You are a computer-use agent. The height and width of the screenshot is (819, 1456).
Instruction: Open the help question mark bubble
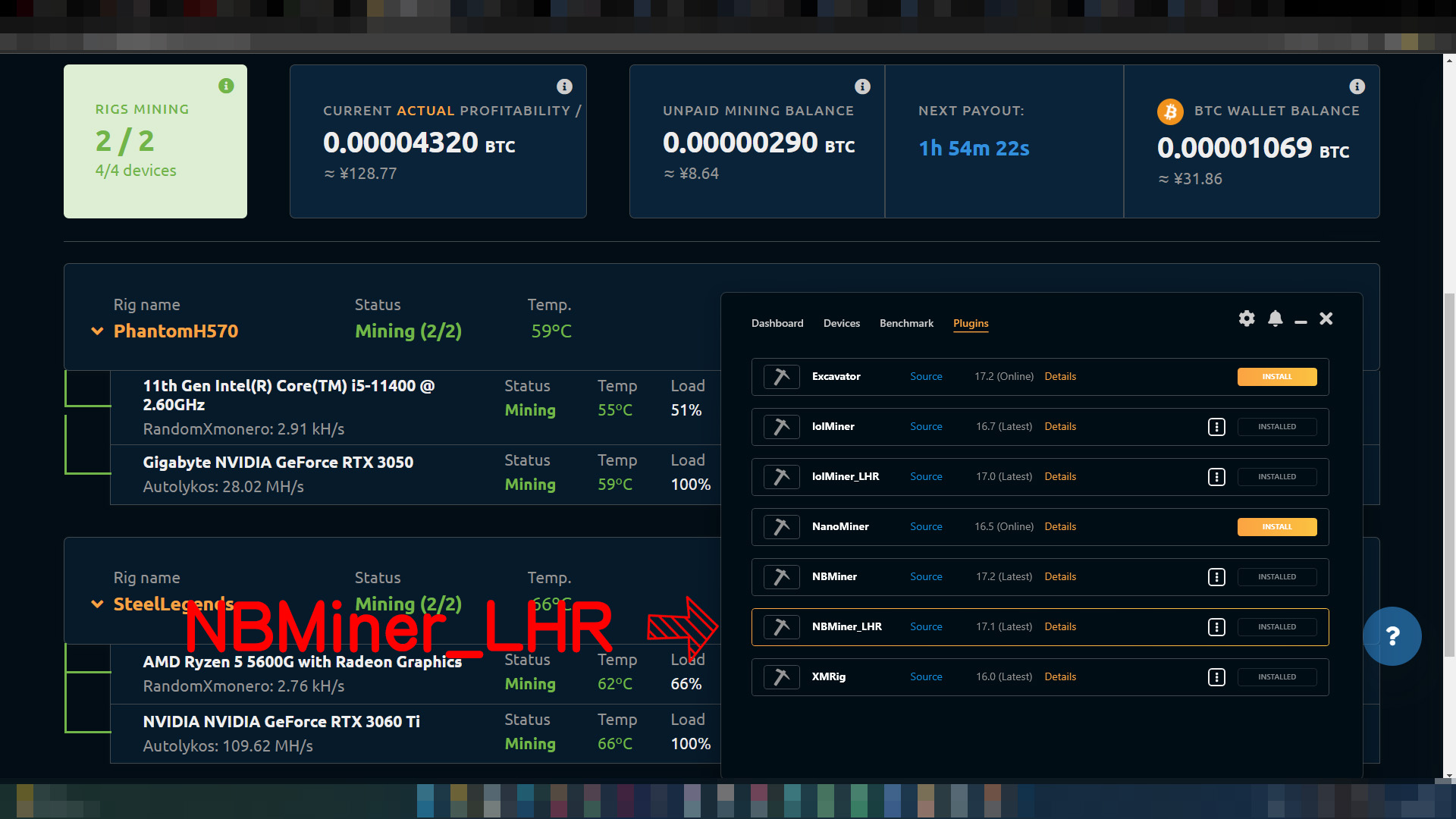pyautogui.click(x=1392, y=636)
